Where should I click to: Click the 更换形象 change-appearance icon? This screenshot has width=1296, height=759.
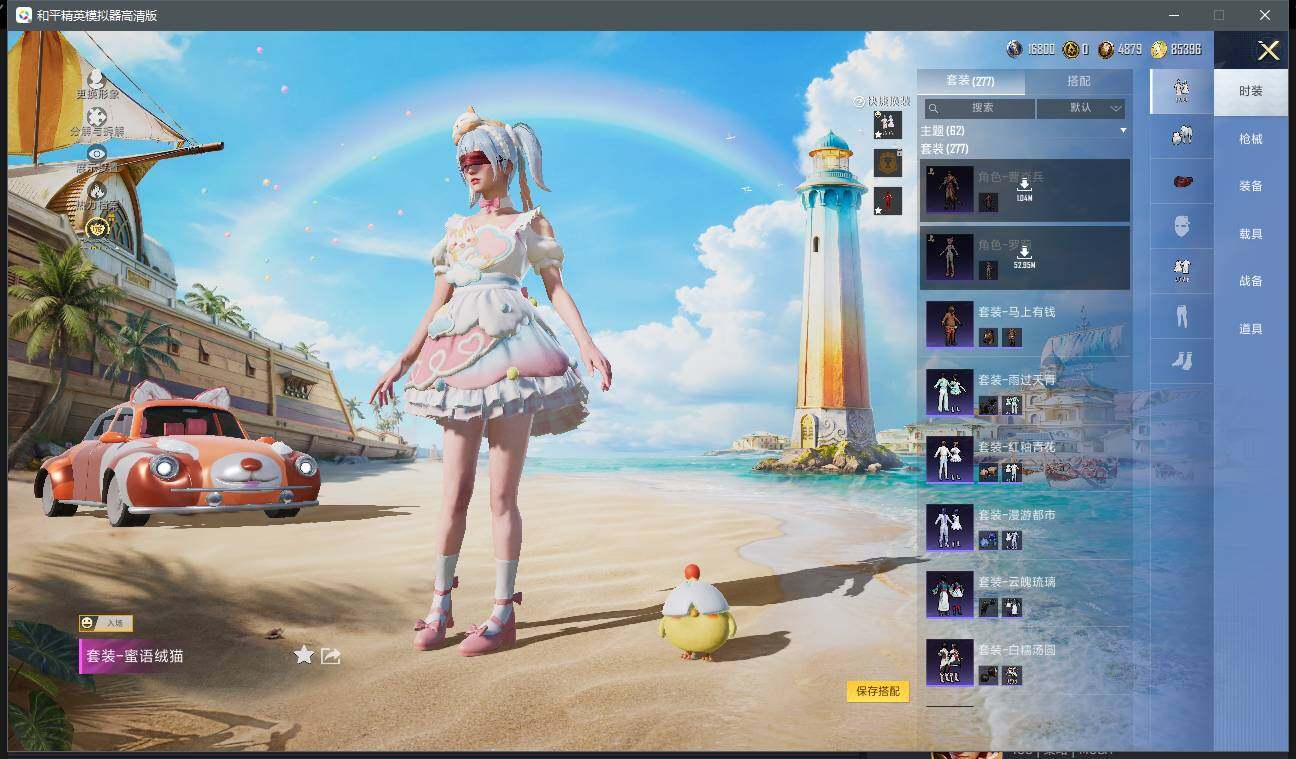point(96,79)
